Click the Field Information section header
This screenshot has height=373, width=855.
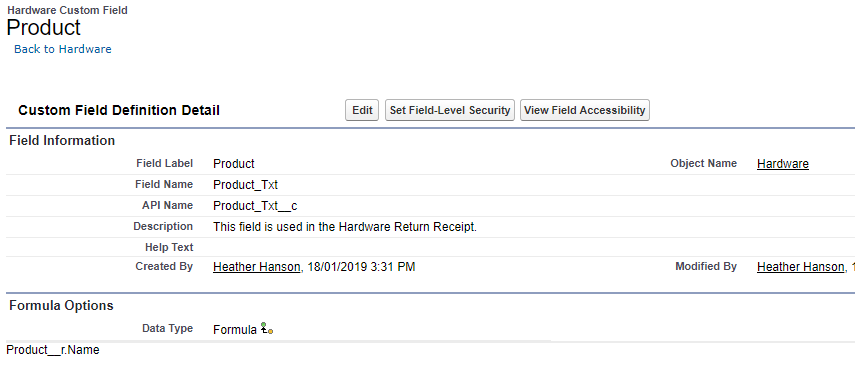click(62, 141)
